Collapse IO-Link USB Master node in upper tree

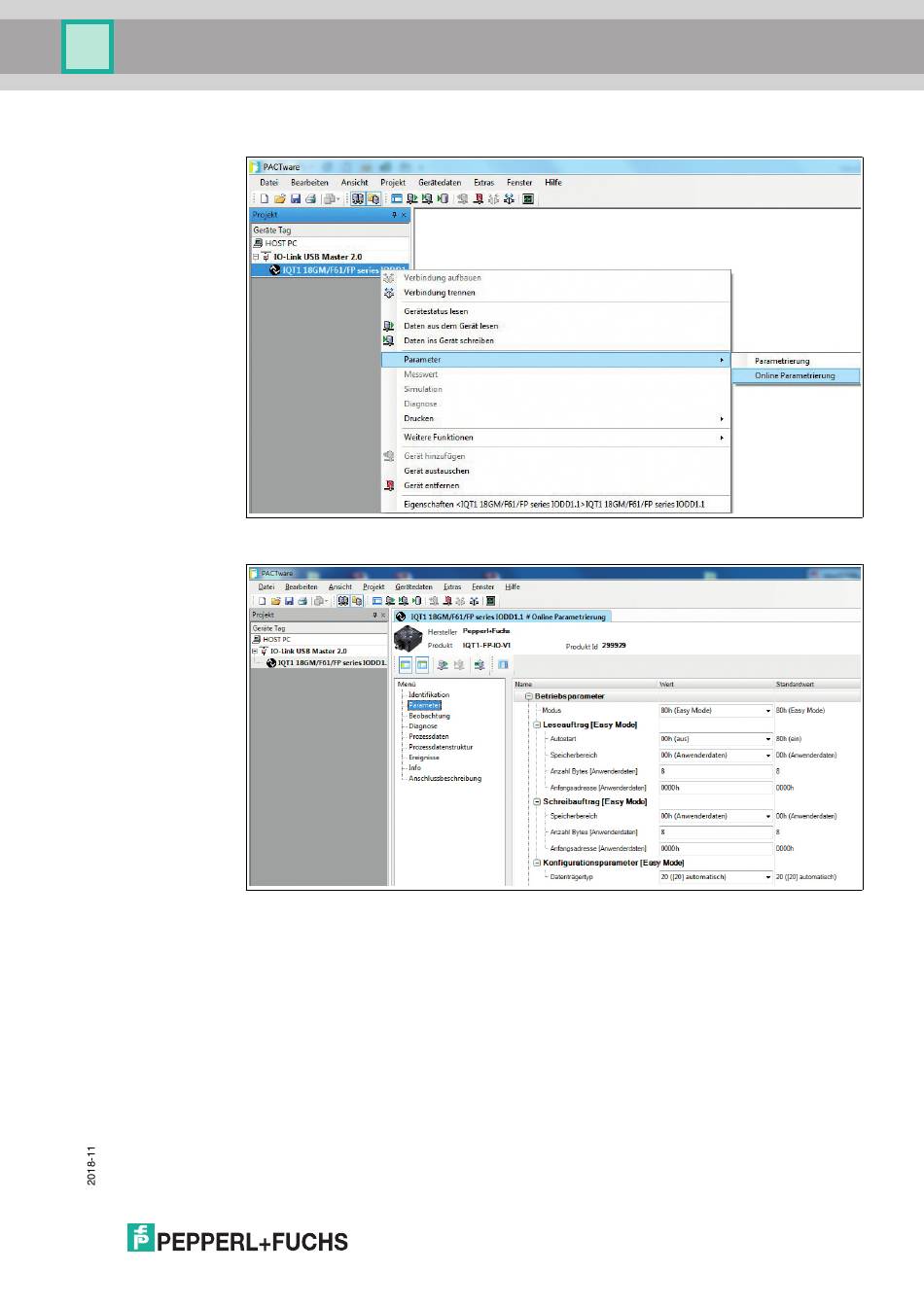coord(256,257)
